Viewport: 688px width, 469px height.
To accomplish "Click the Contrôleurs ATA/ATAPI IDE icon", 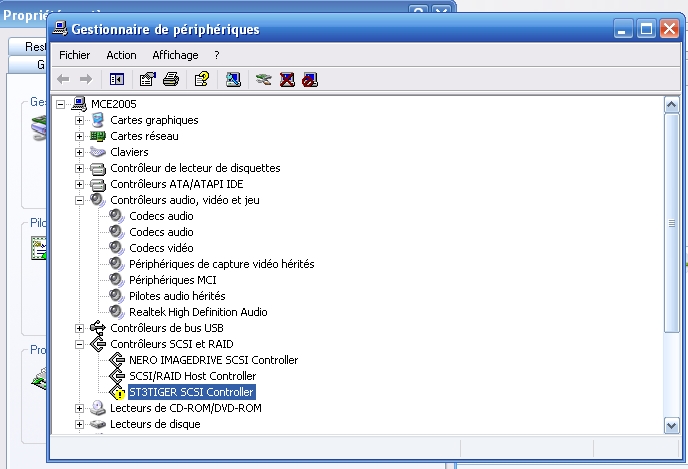I will point(98,184).
